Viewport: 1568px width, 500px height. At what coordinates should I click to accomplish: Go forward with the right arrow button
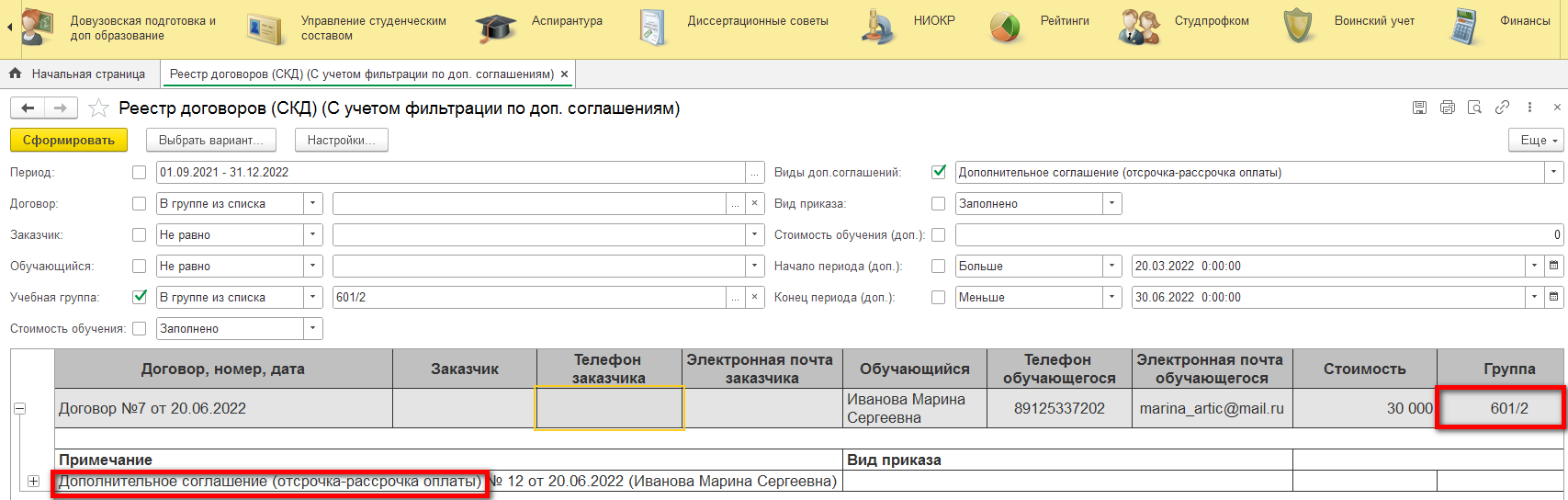60,108
